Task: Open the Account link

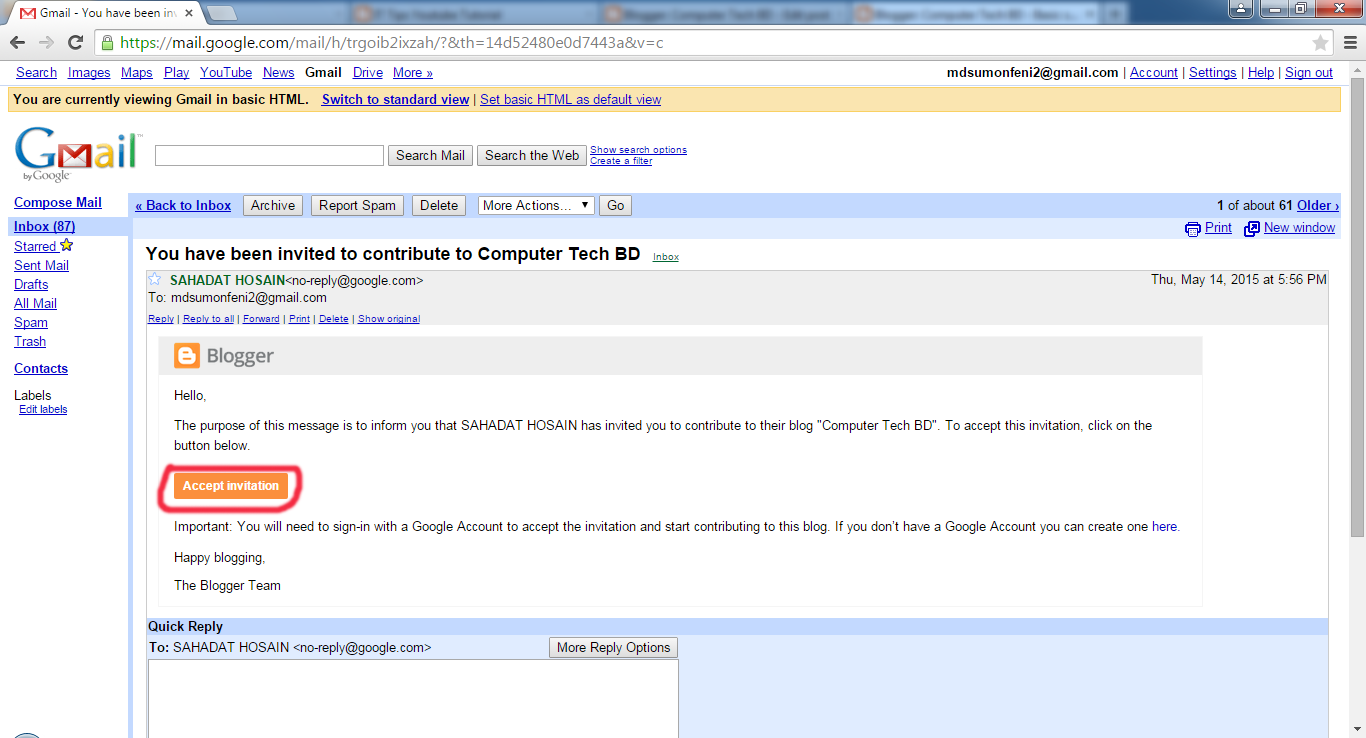Action: click(1154, 72)
